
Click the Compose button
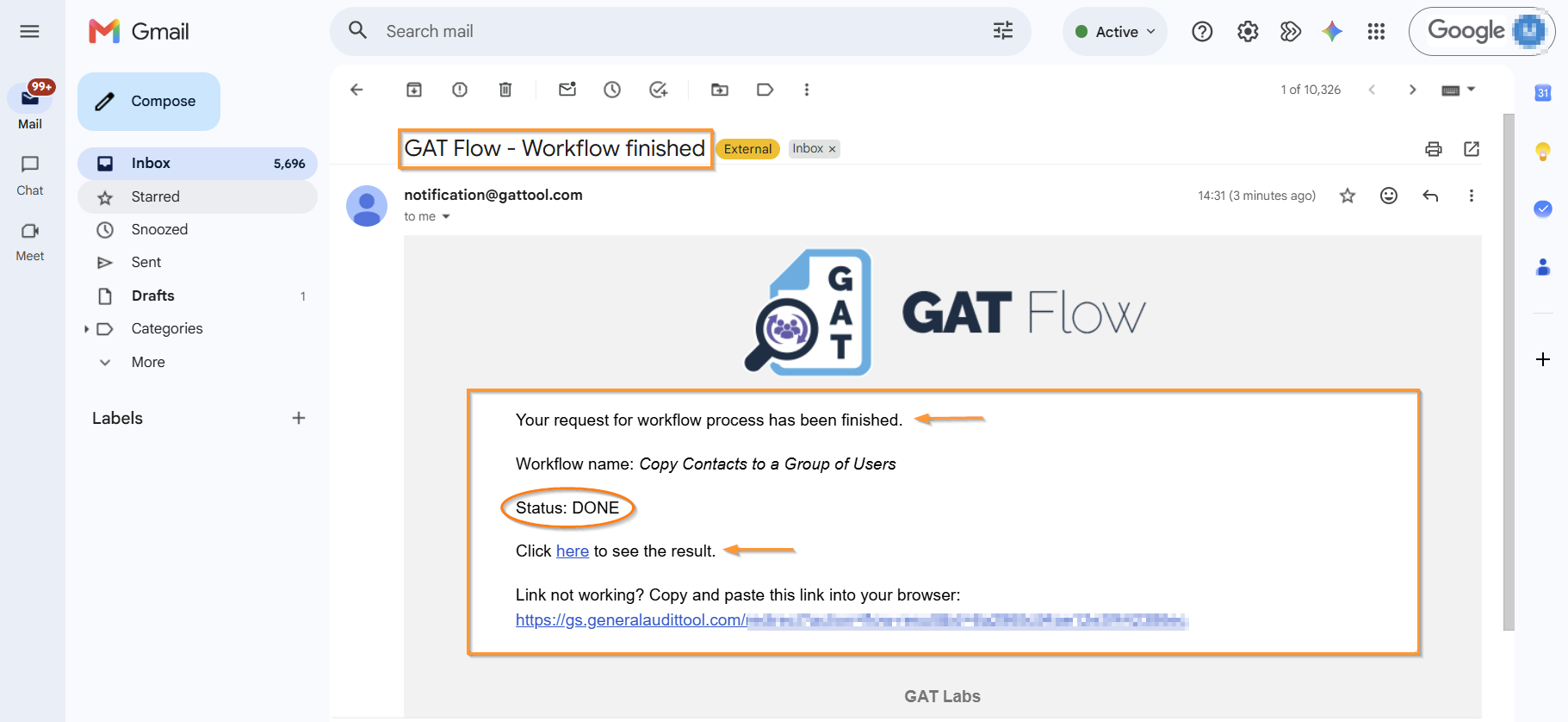(x=149, y=102)
